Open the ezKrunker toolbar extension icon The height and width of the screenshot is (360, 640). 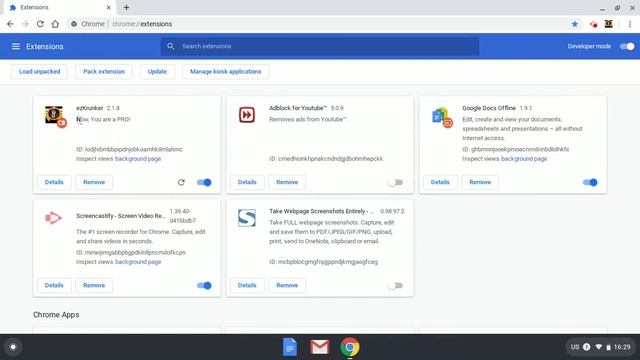click(x=609, y=24)
